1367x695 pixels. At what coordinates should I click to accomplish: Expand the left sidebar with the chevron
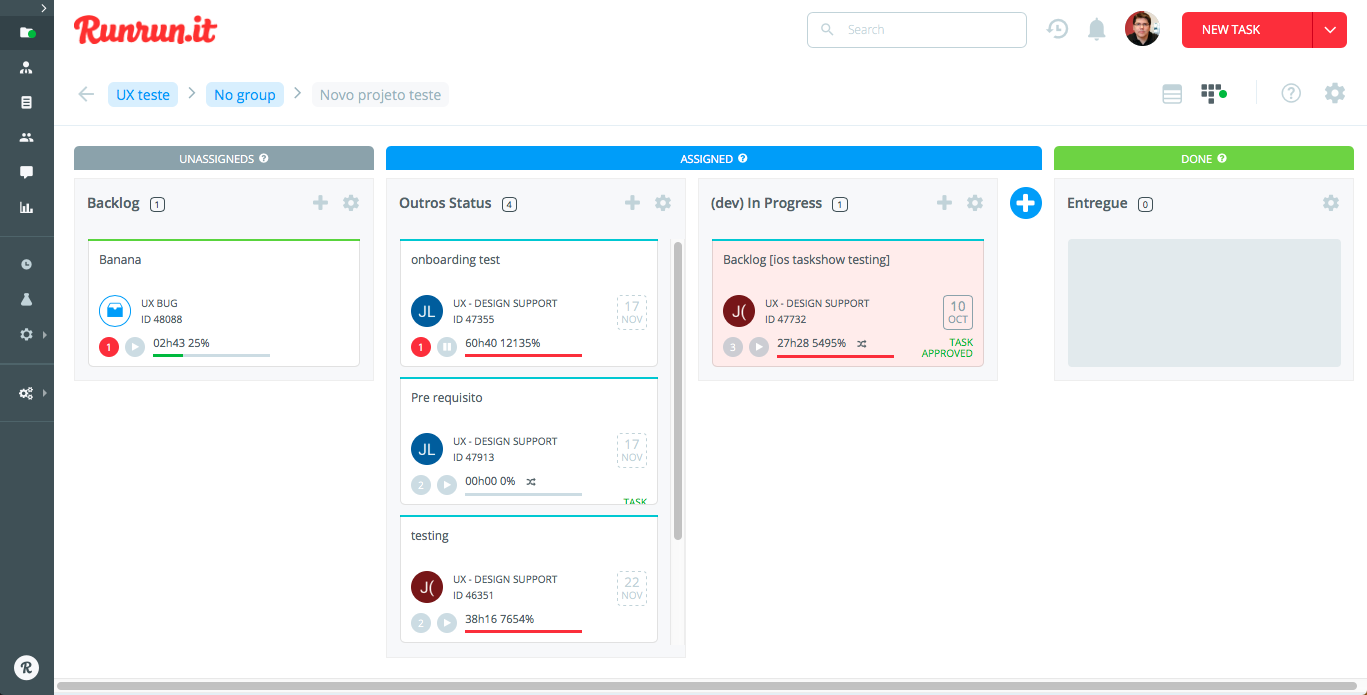point(44,8)
